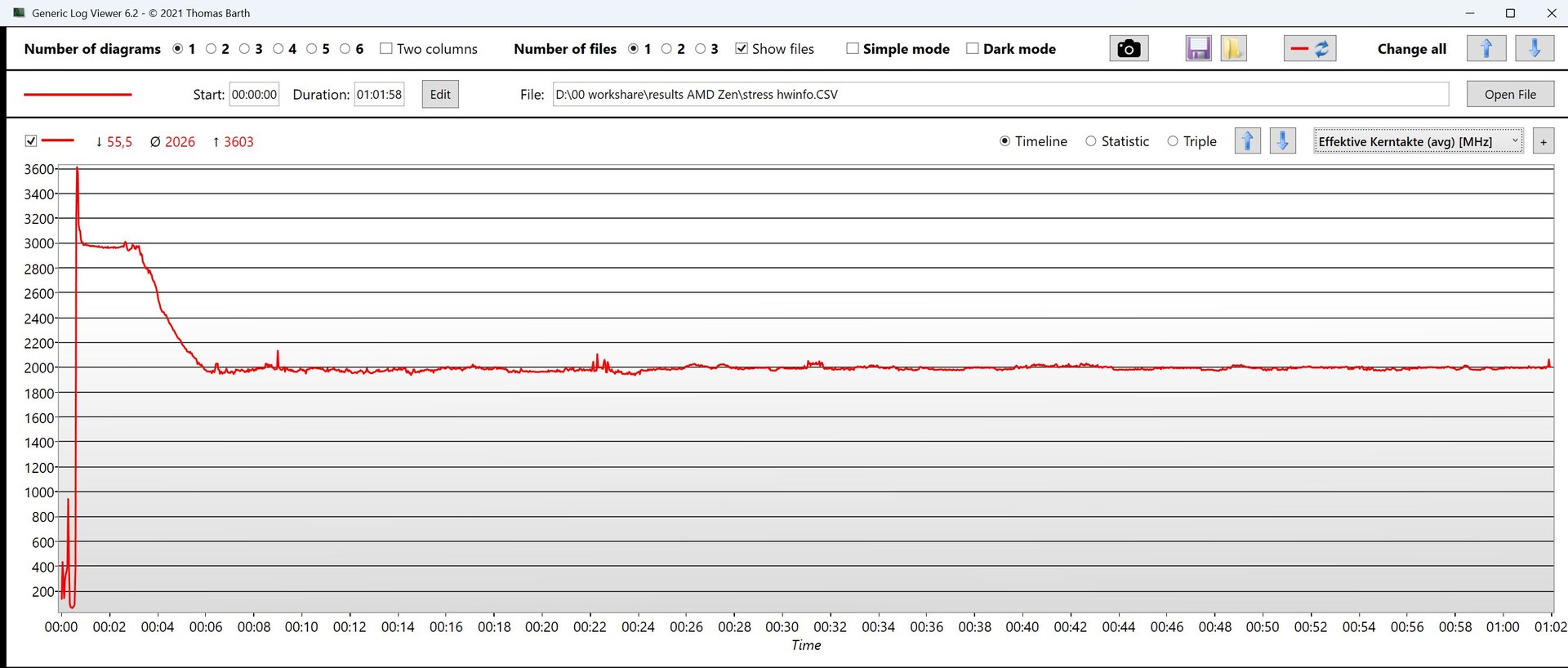Set number of diagrams to 4
Viewport: 1568px width, 668px height.
click(278, 49)
